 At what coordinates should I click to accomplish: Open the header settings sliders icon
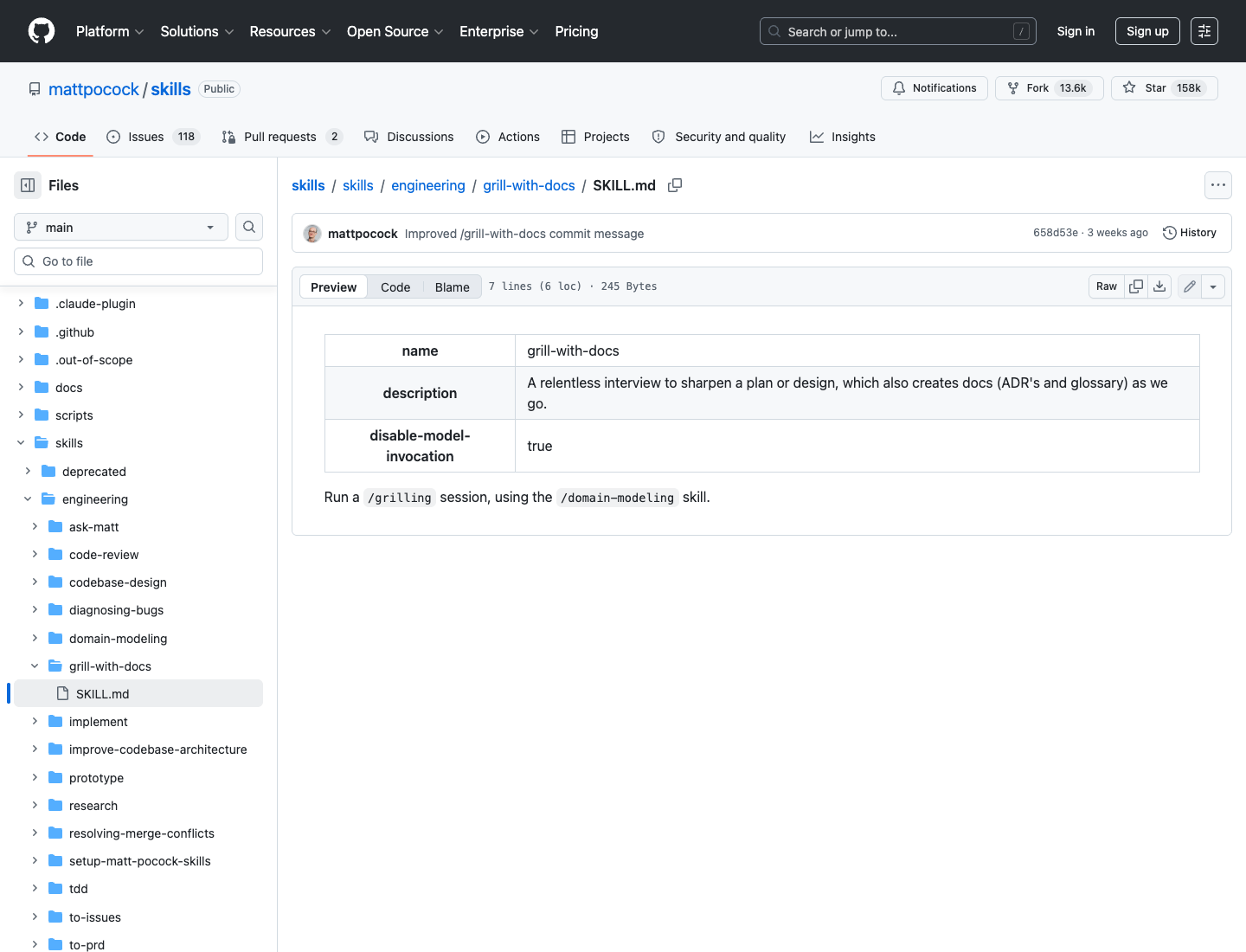click(1204, 31)
